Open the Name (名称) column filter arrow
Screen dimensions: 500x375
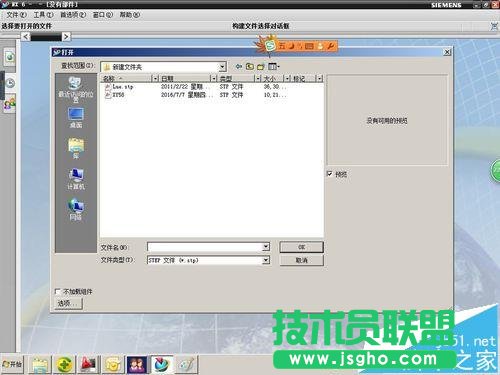(x=155, y=79)
